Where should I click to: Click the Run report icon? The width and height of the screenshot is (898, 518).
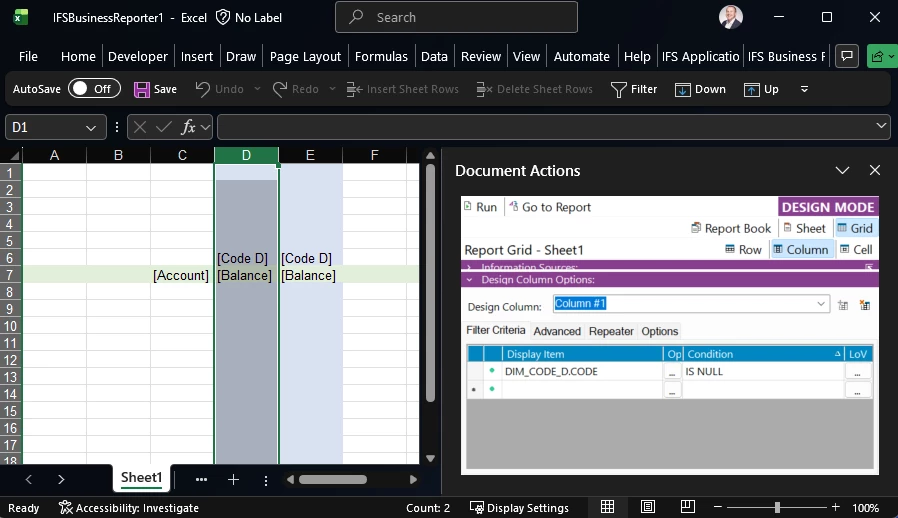pos(467,206)
